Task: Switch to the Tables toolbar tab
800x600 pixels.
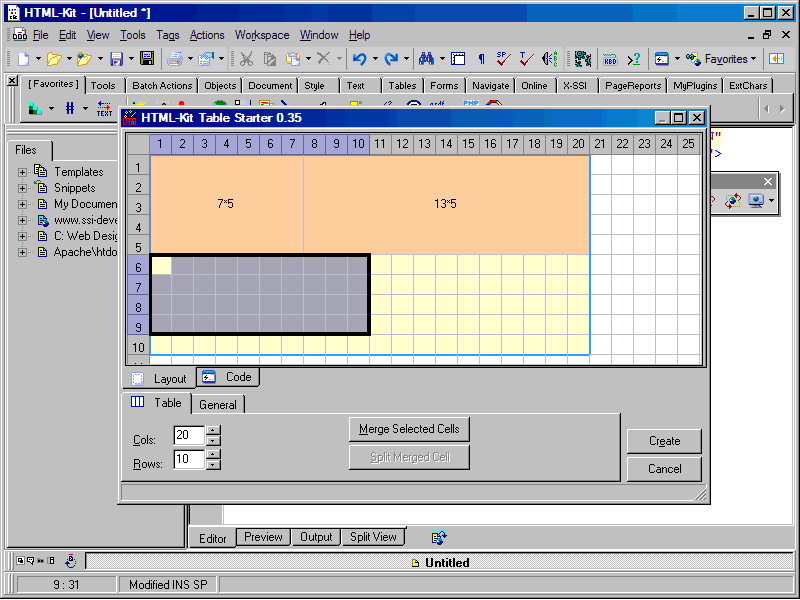Action: pyautogui.click(x=402, y=86)
